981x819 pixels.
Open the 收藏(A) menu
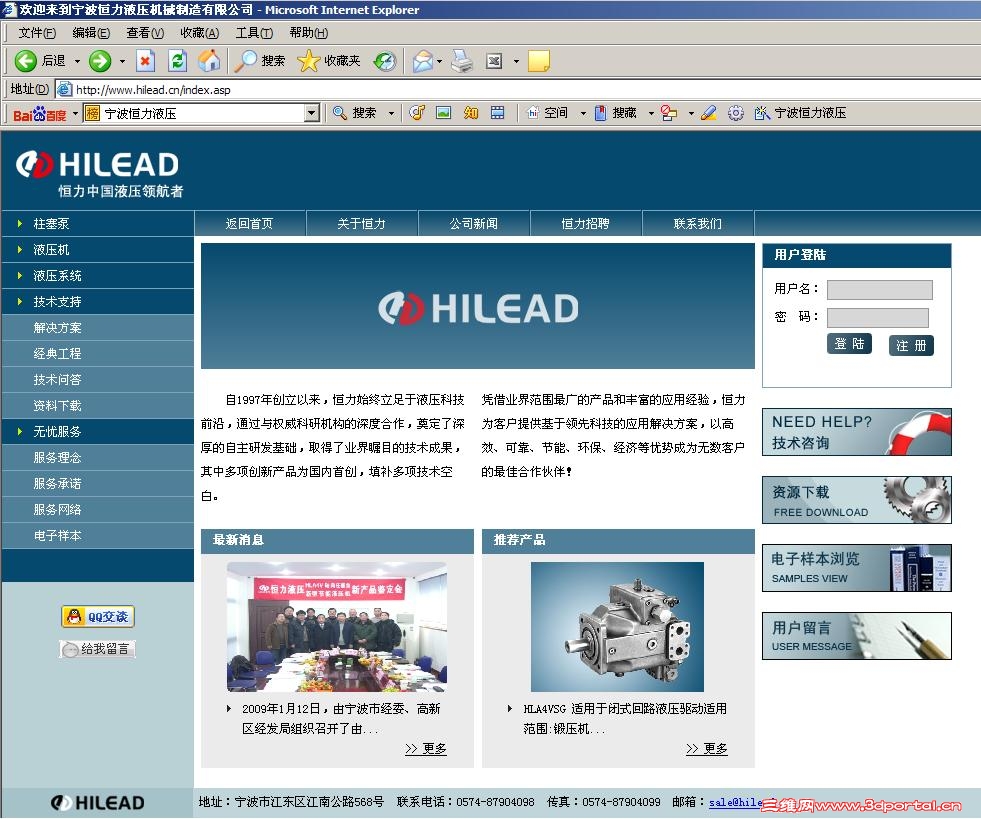(199, 33)
